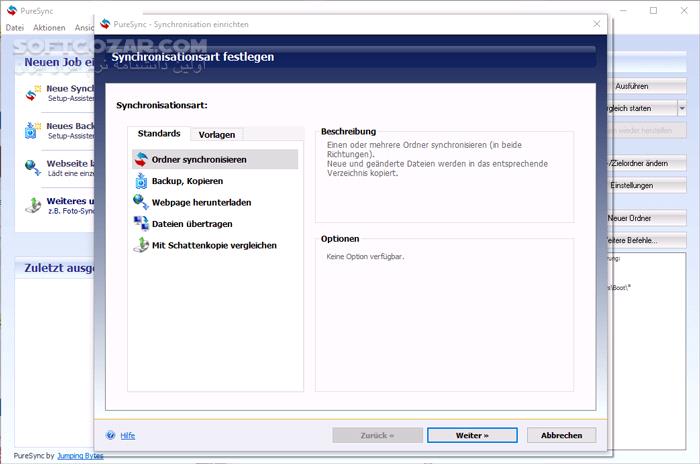
Task: Open the partially hidden Ansicht menu
Action: click(x=84, y=28)
